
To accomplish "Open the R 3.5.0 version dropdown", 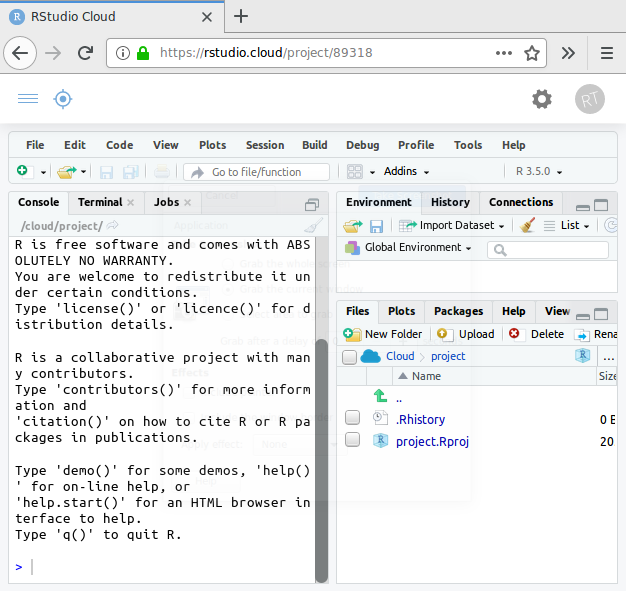I will [x=539, y=171].
